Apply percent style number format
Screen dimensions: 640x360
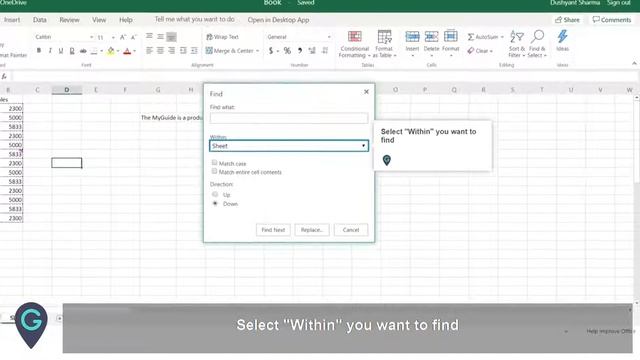pos(287,51)
